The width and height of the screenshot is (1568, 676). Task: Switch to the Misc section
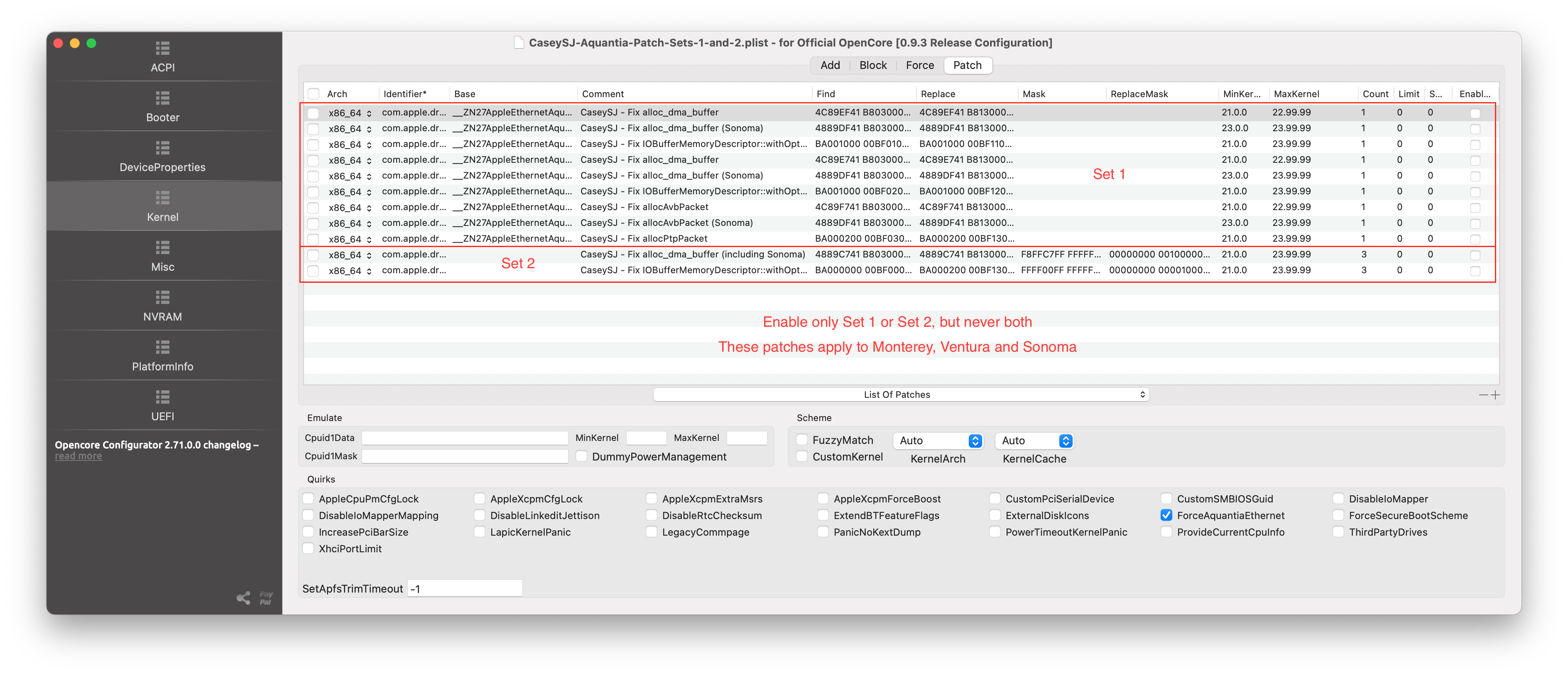[x=162, y=255]
